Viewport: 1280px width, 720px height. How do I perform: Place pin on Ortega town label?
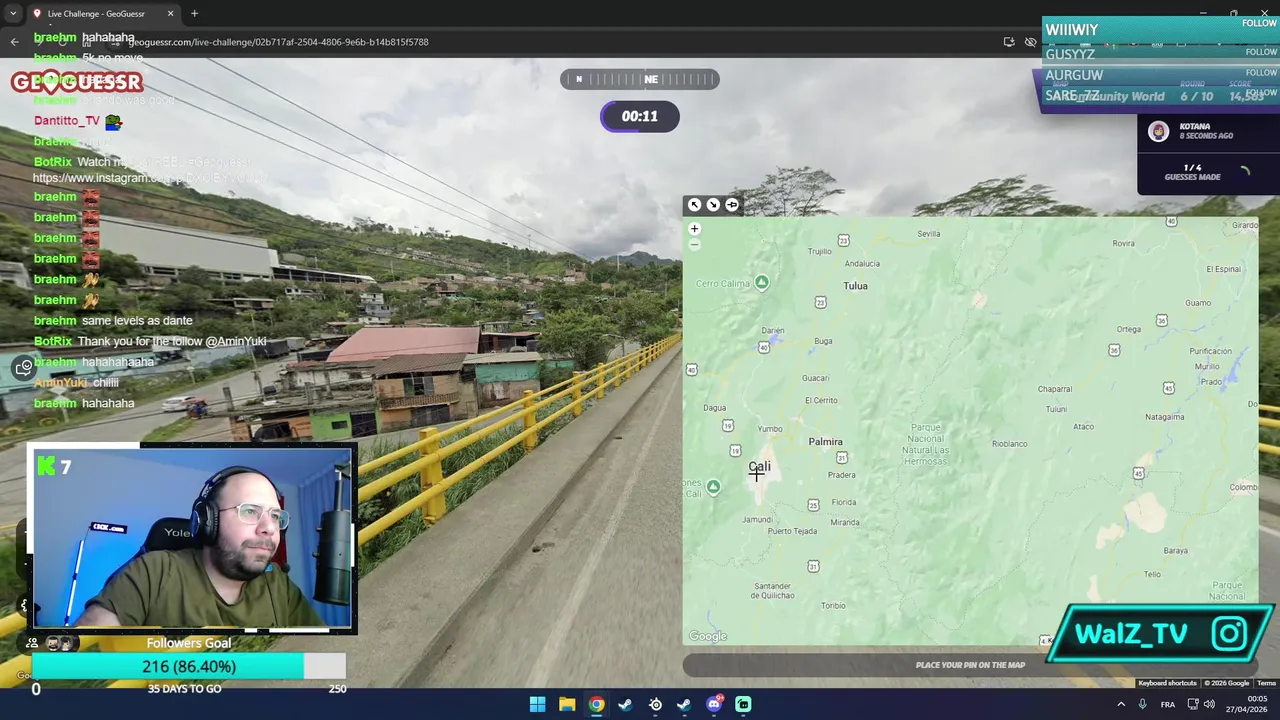(x=1129, y=329)
